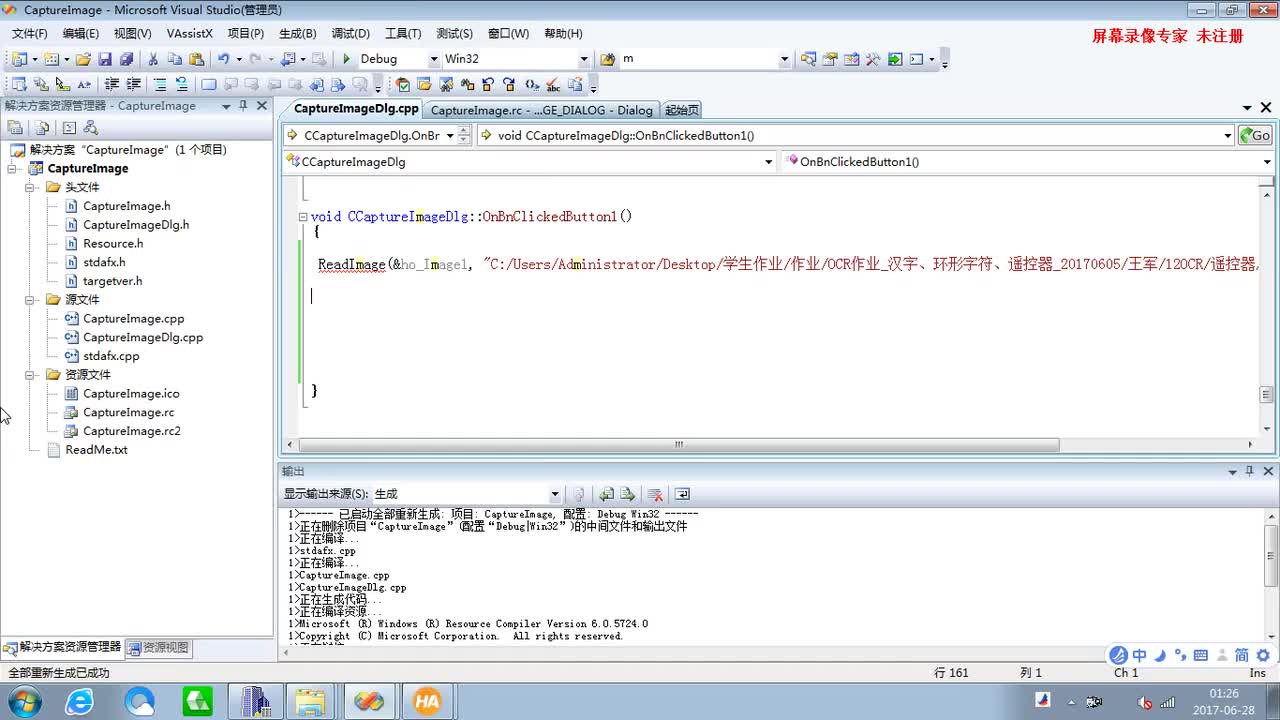1280x720 pixels.
Task: Click the Add New Item toolbar icon
Action: (x=50, y=59)
